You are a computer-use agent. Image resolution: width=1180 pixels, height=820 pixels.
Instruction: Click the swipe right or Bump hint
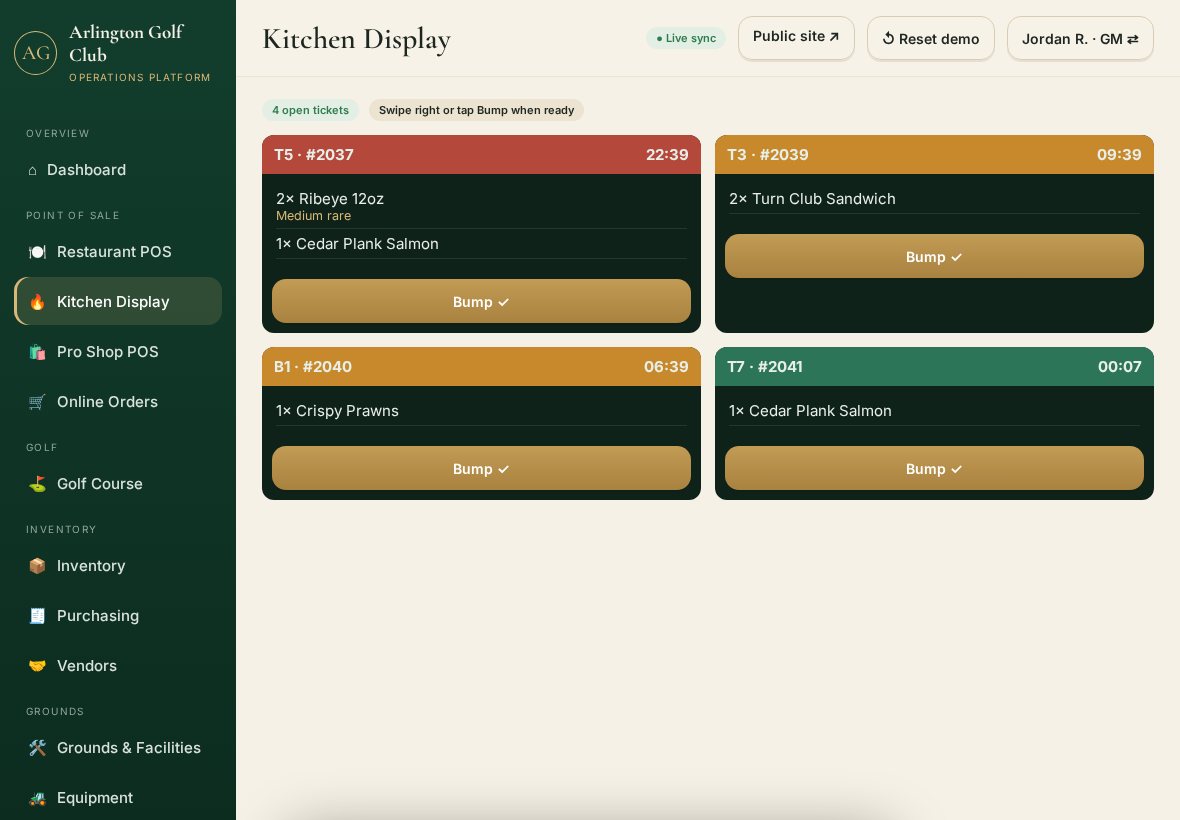click(x=476, y=110)
